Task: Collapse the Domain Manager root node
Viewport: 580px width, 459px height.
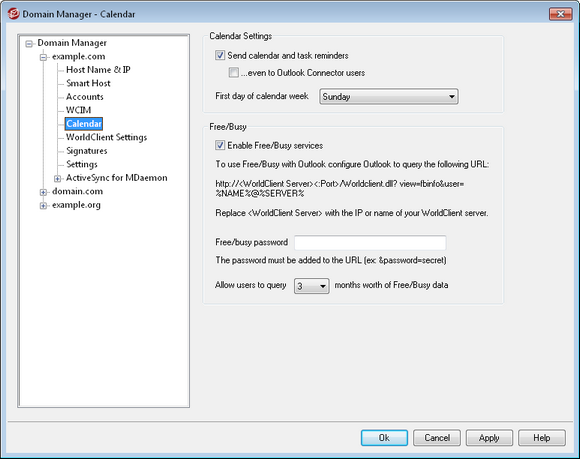Action: click(29, 44)
